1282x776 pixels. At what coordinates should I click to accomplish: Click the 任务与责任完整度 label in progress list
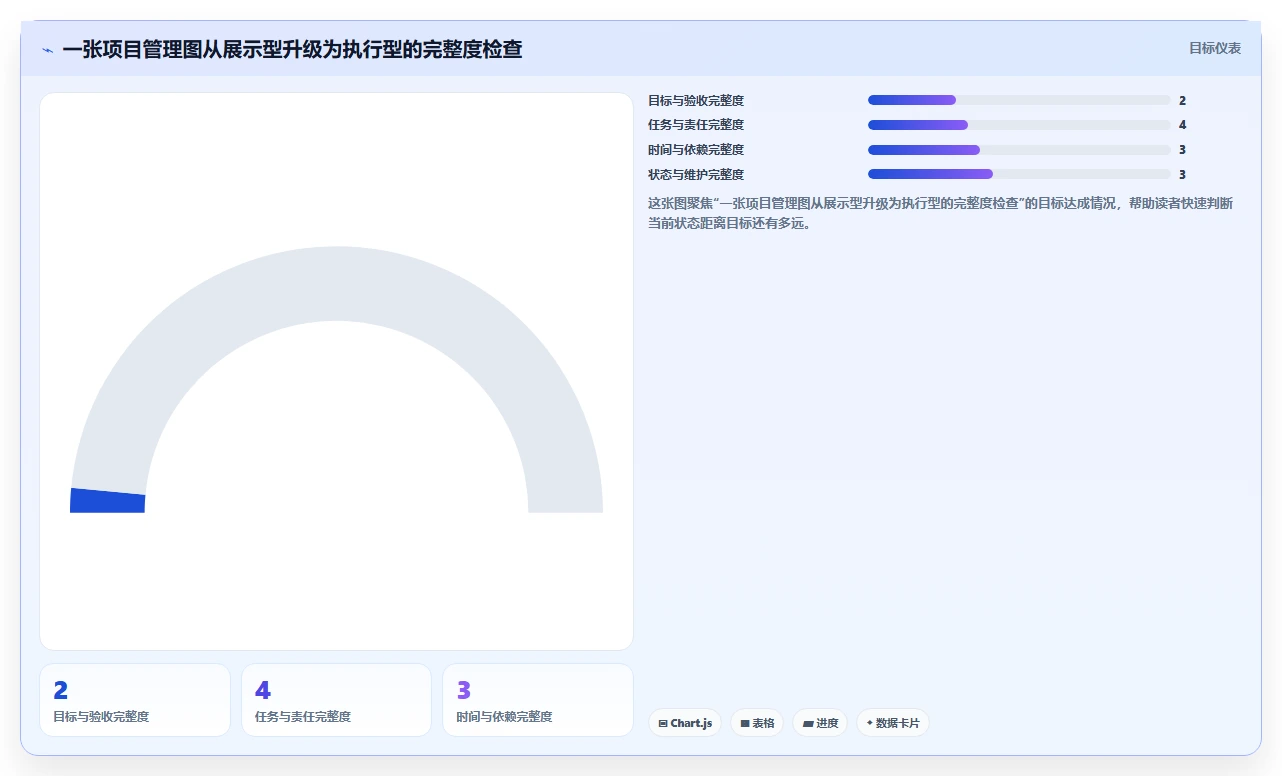pyautogui.click(x=696, y=125)
